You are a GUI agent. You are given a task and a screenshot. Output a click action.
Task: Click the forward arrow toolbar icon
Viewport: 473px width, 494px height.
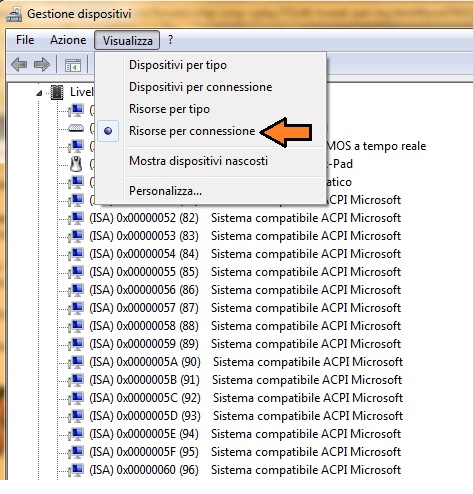[42, 64]
